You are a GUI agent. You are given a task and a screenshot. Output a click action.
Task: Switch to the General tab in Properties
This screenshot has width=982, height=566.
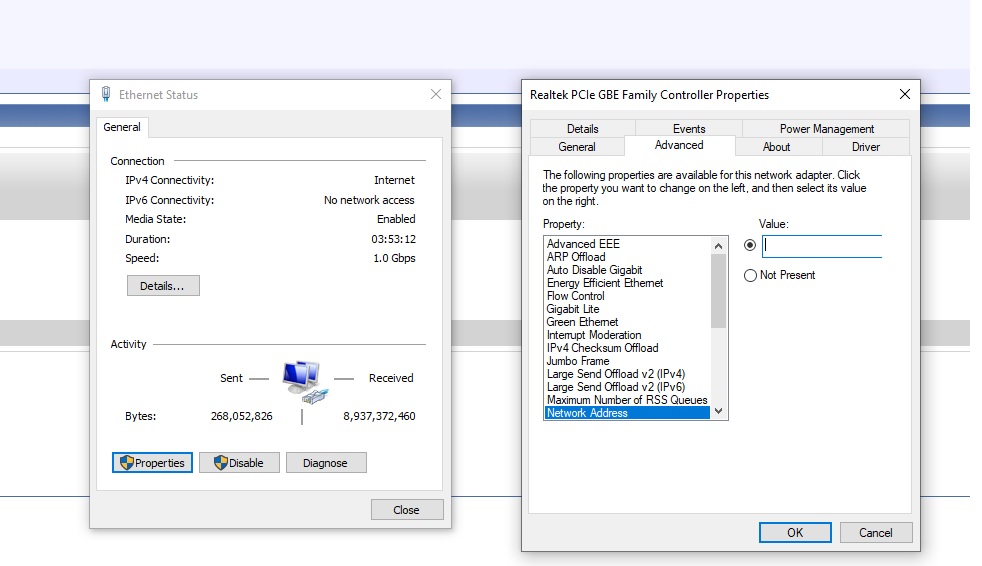[x=577, y=147]
